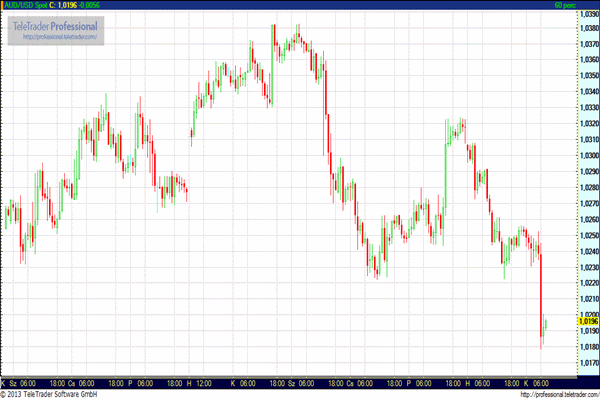Select the H 12:00 time axis marker
This screenshot has height=400, width=600.
click(198, 382)
